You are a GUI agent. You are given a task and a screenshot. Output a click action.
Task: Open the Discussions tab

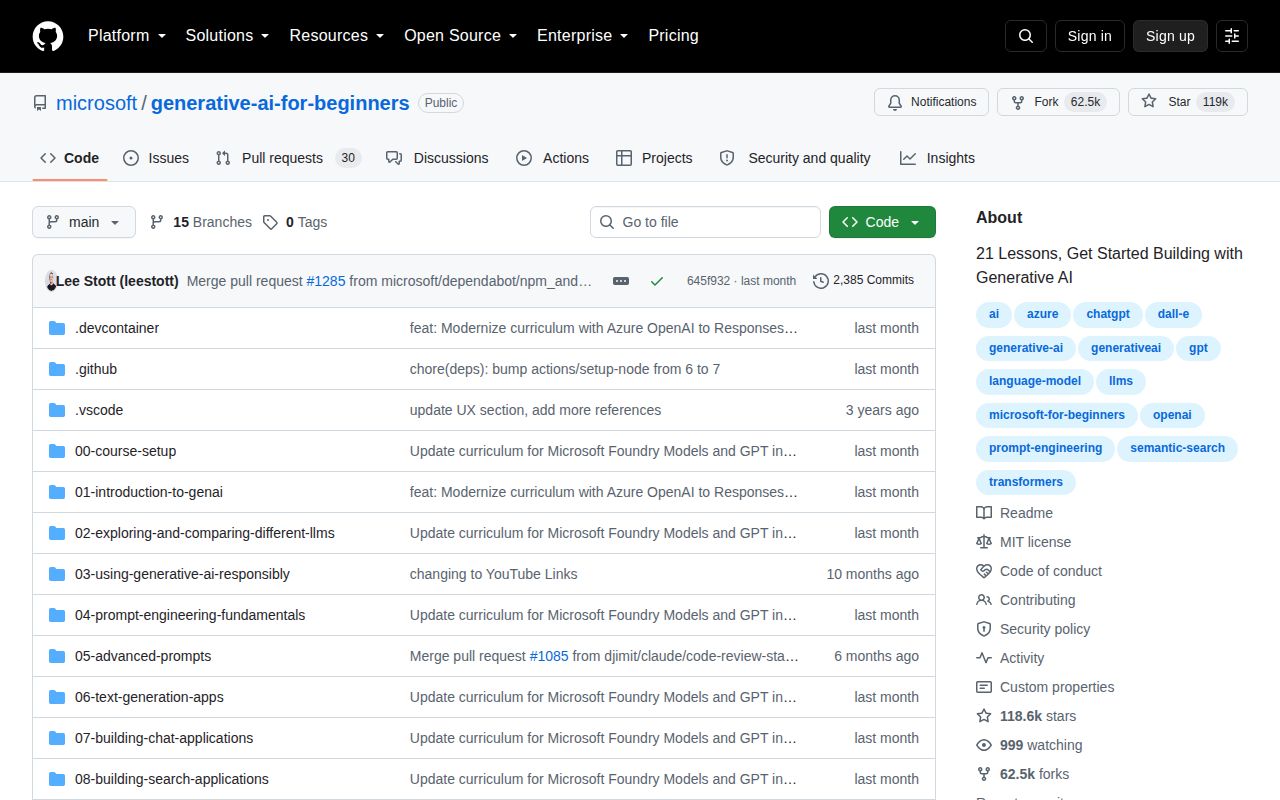click(437, 158)
